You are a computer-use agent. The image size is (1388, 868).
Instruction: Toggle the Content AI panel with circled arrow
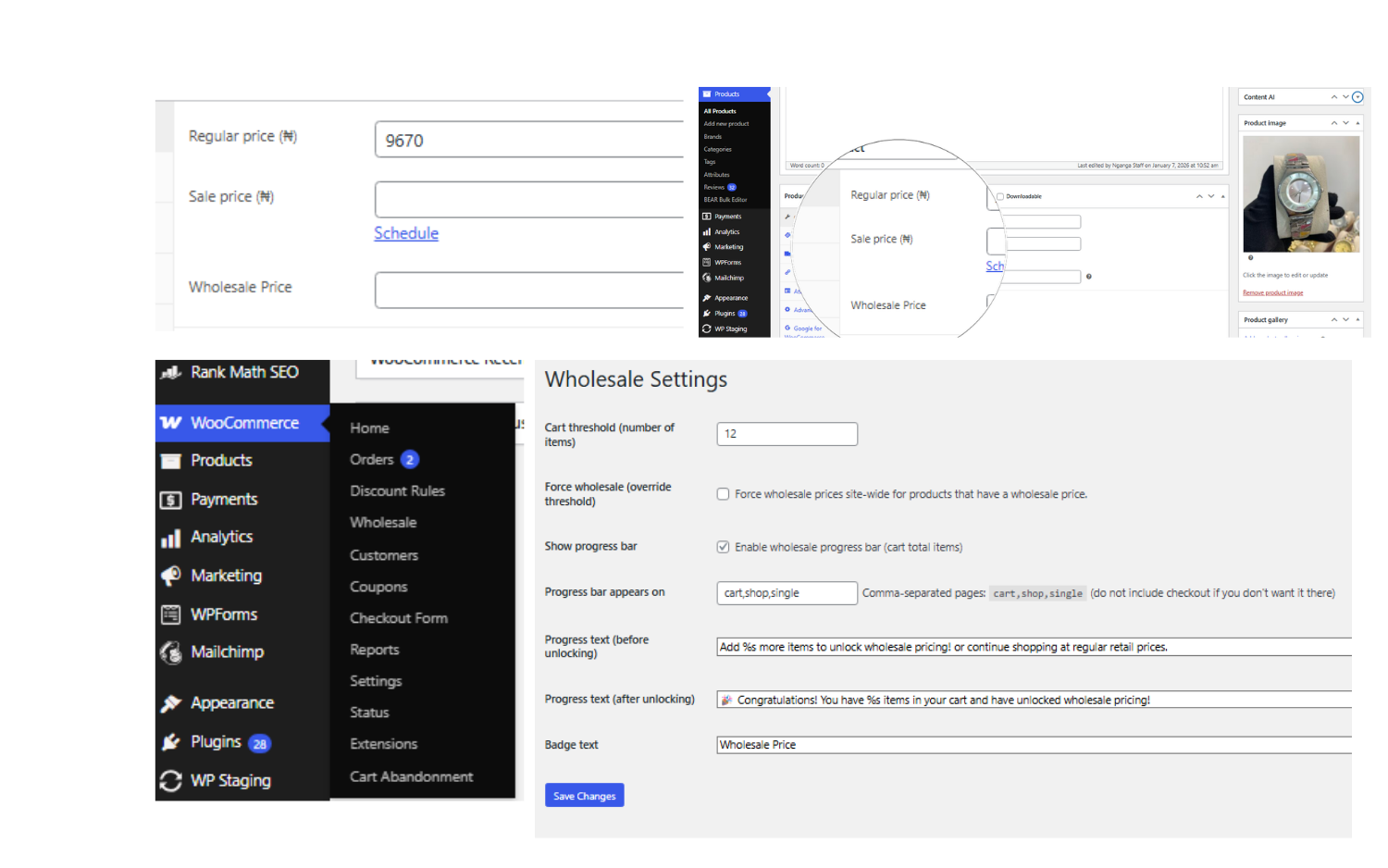coord(1357,97)
